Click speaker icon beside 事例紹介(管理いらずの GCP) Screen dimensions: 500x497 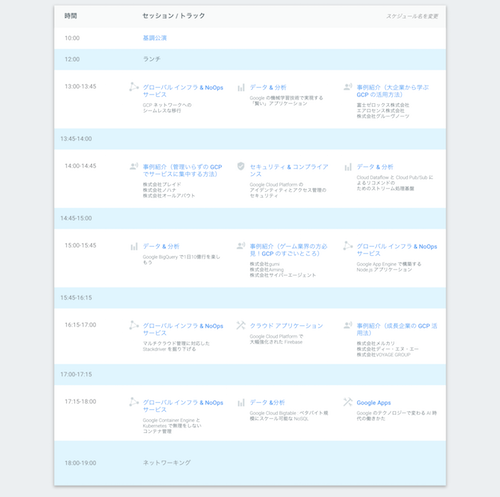[x=134, y=166]
